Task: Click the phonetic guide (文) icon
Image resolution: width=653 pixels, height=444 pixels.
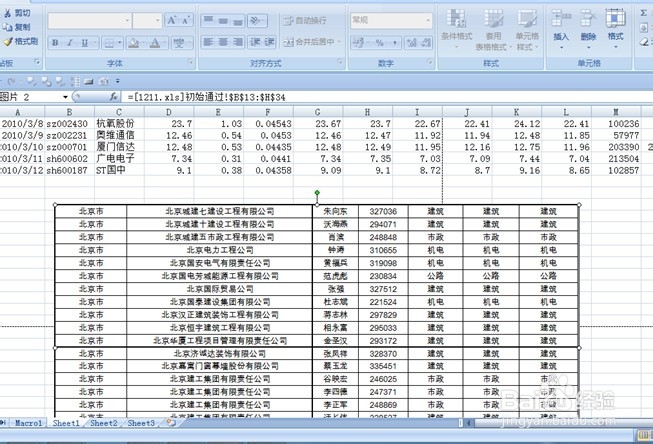Action: (179, 43)
